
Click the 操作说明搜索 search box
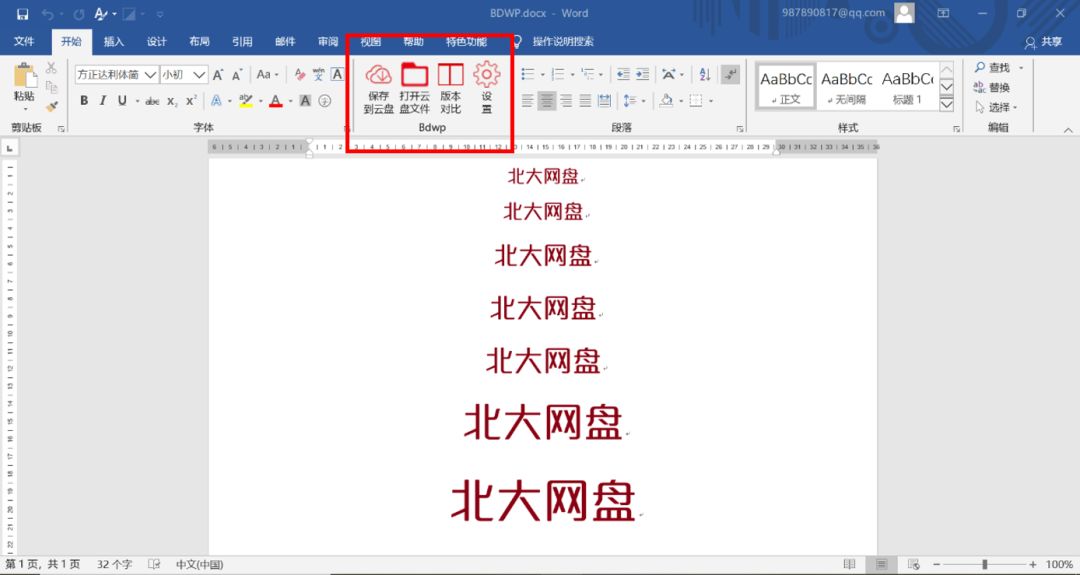pos(563,41)
